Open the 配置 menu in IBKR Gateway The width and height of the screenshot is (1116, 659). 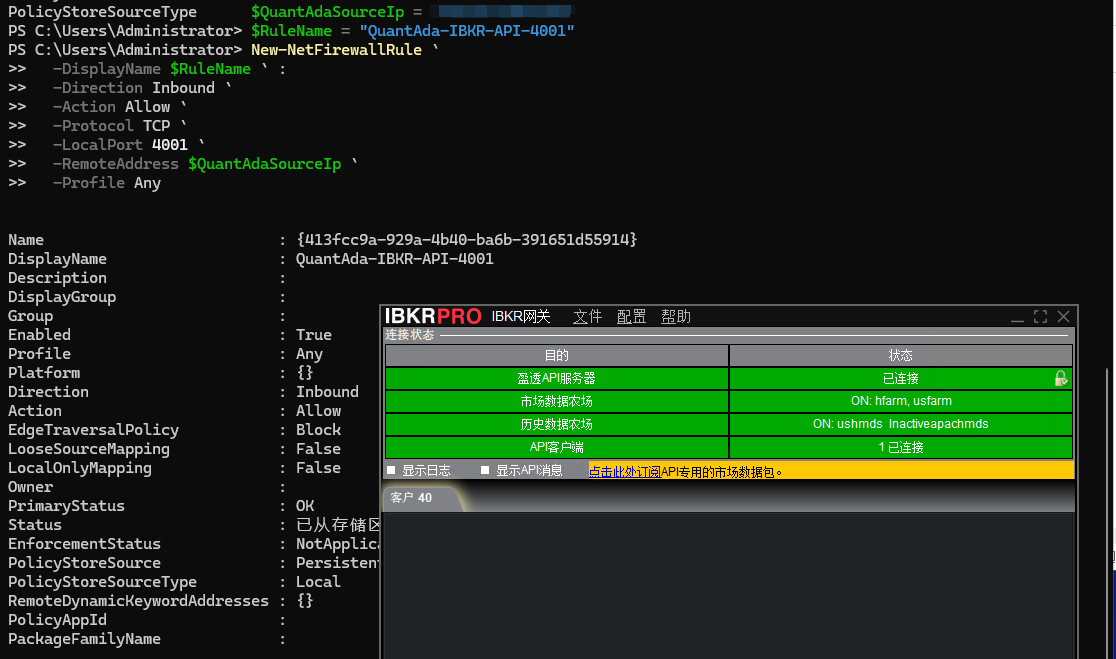pos(631,317)
